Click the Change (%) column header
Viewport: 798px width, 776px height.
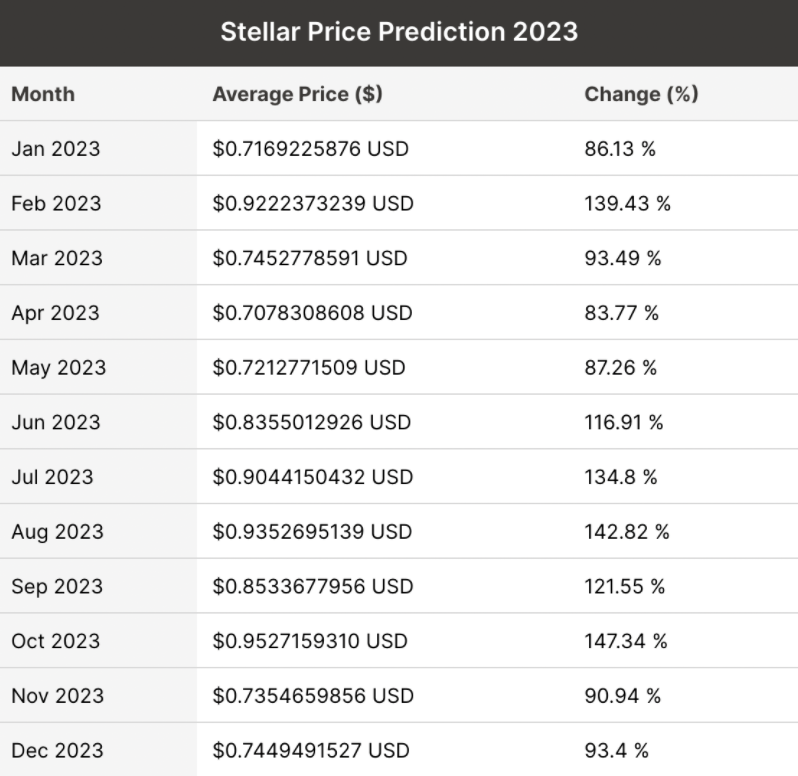(x=641, y=95)
